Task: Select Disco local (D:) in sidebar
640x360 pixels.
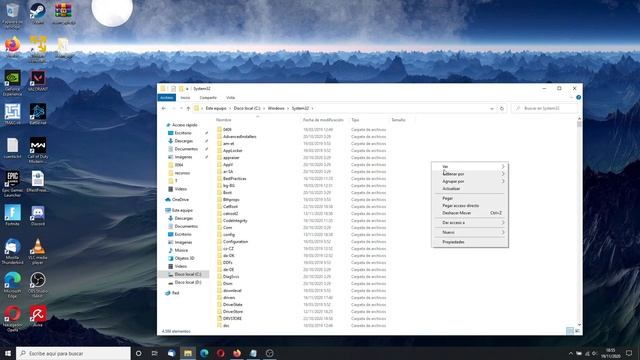Action: (x=187, y=282)
